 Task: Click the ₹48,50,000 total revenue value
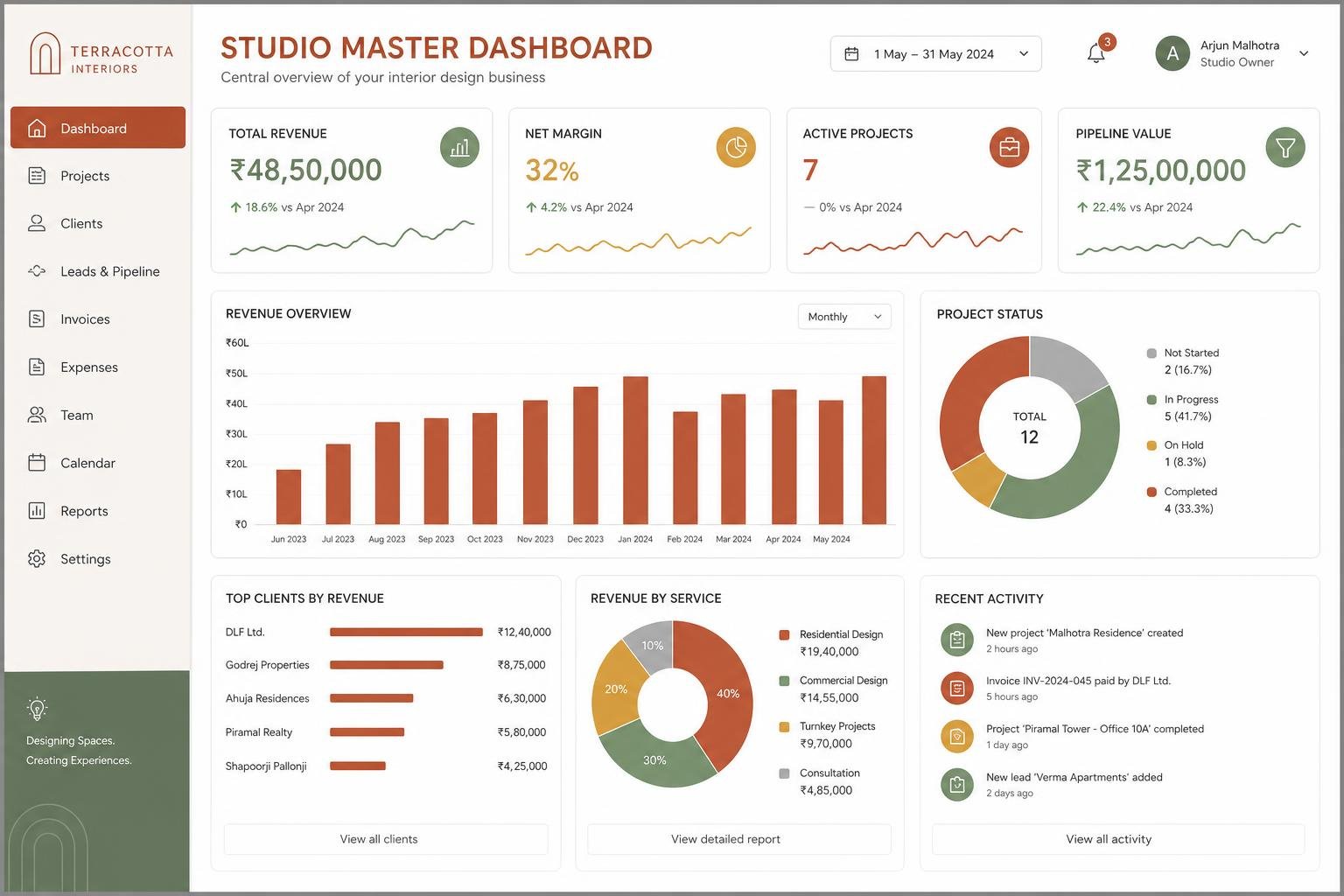pyautogui.click(x=306, y=170)
